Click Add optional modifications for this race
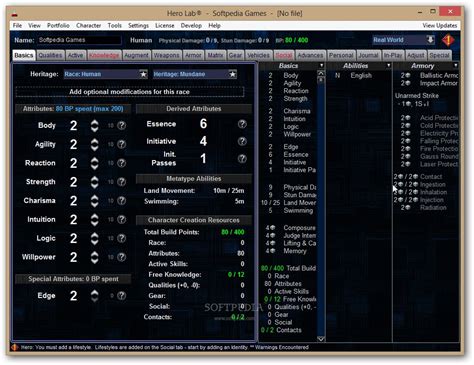474x365 pixels. (129, 92)
